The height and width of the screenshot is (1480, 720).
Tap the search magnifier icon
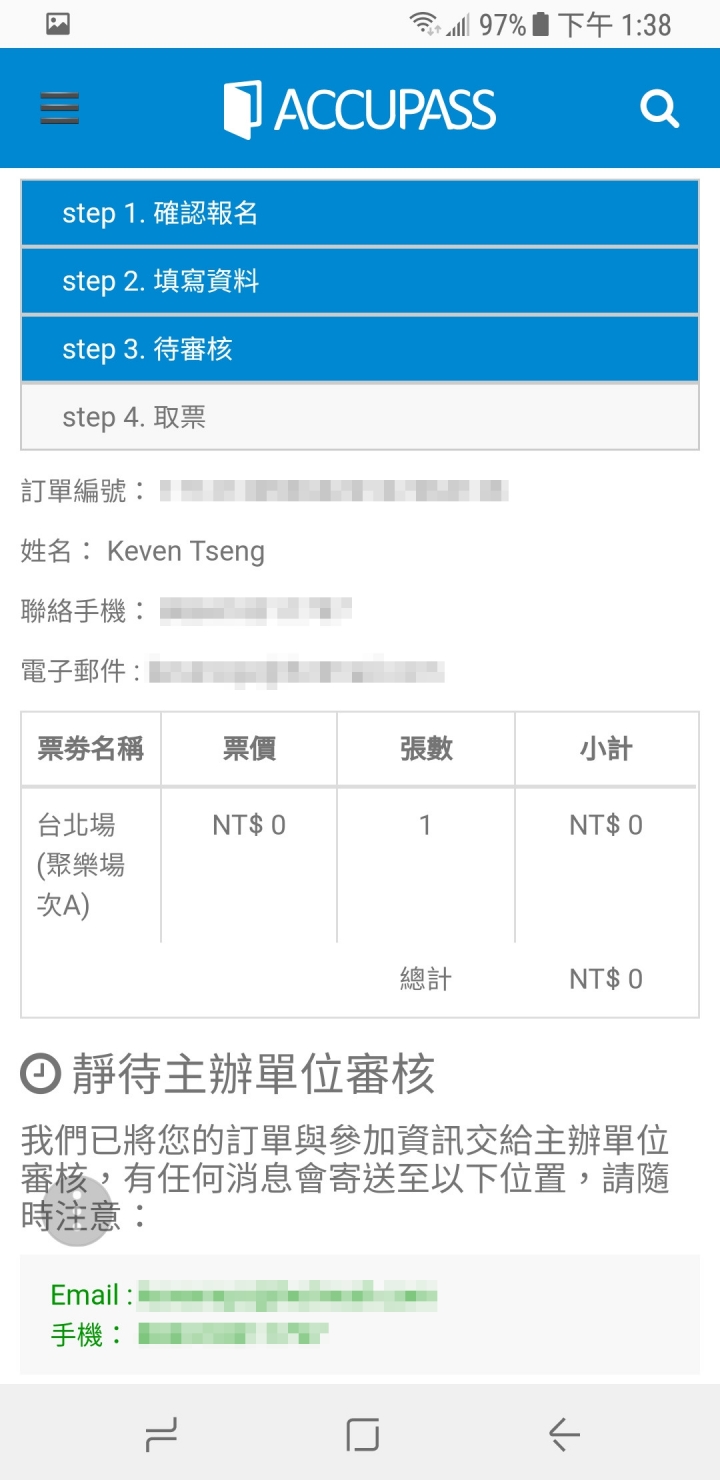click(660, 108)
